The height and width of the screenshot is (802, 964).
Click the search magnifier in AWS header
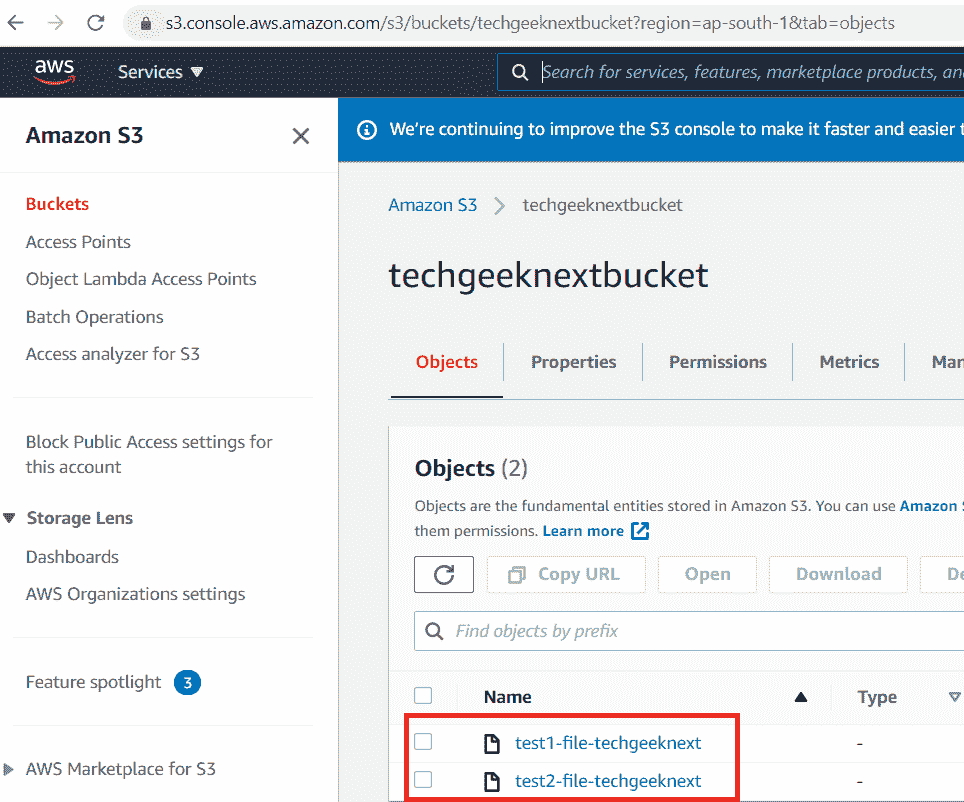pos(520,72)
